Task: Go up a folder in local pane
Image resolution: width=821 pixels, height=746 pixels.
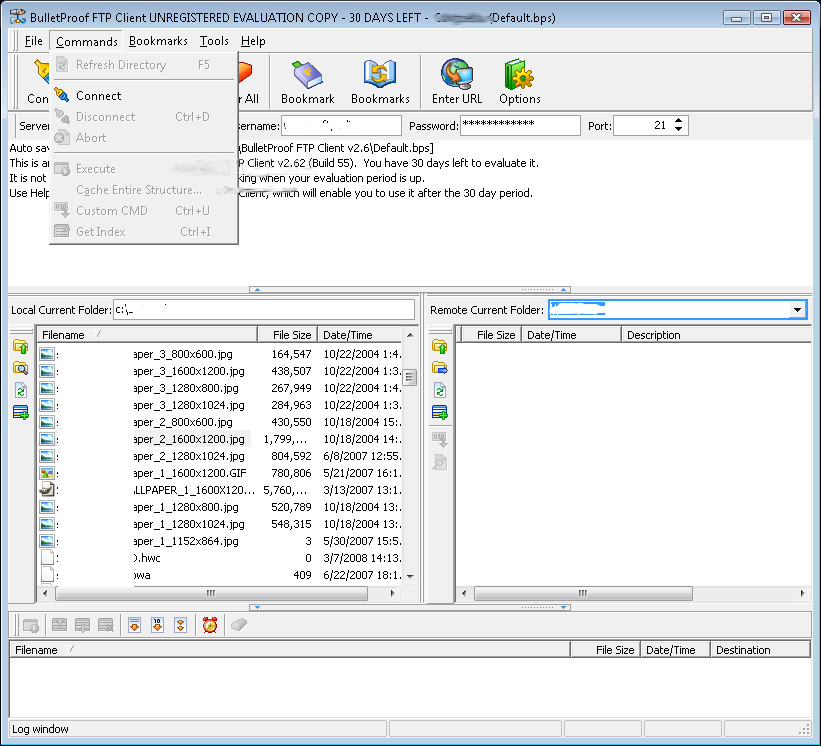Action: pyautogui.click(x=20, y=346)
